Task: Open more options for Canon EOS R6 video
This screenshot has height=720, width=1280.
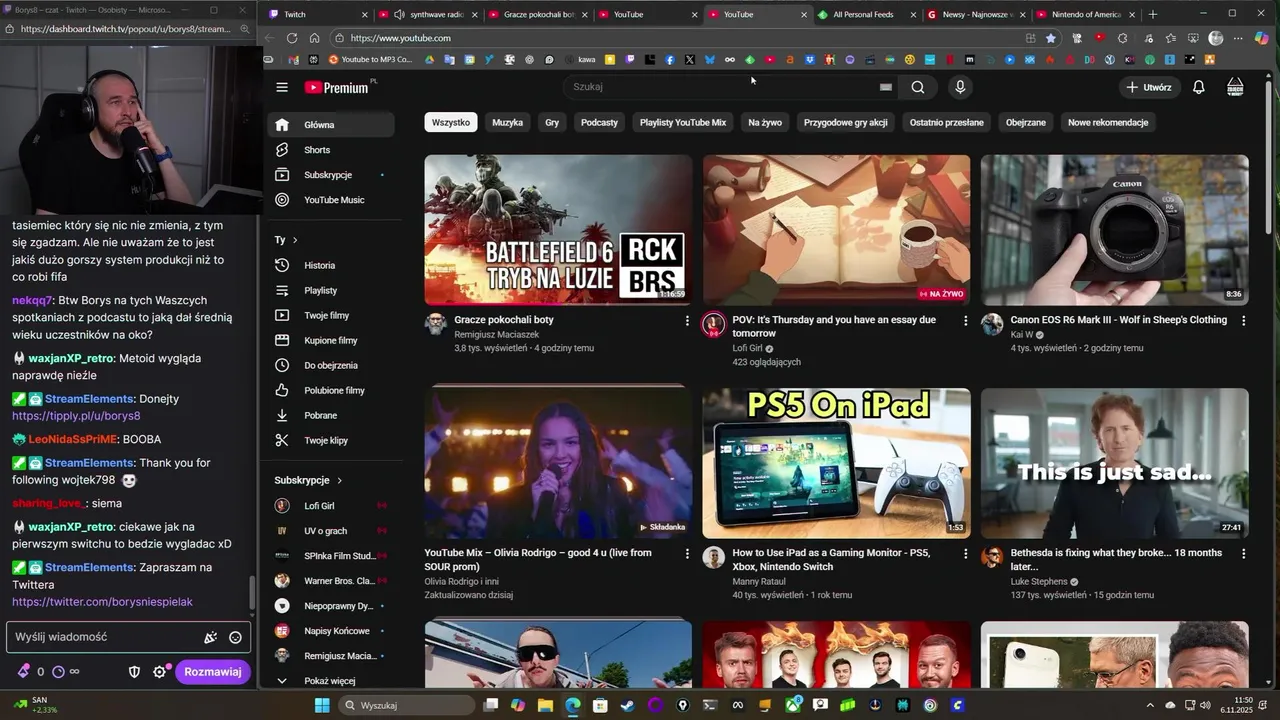Action: point(1244,320)
